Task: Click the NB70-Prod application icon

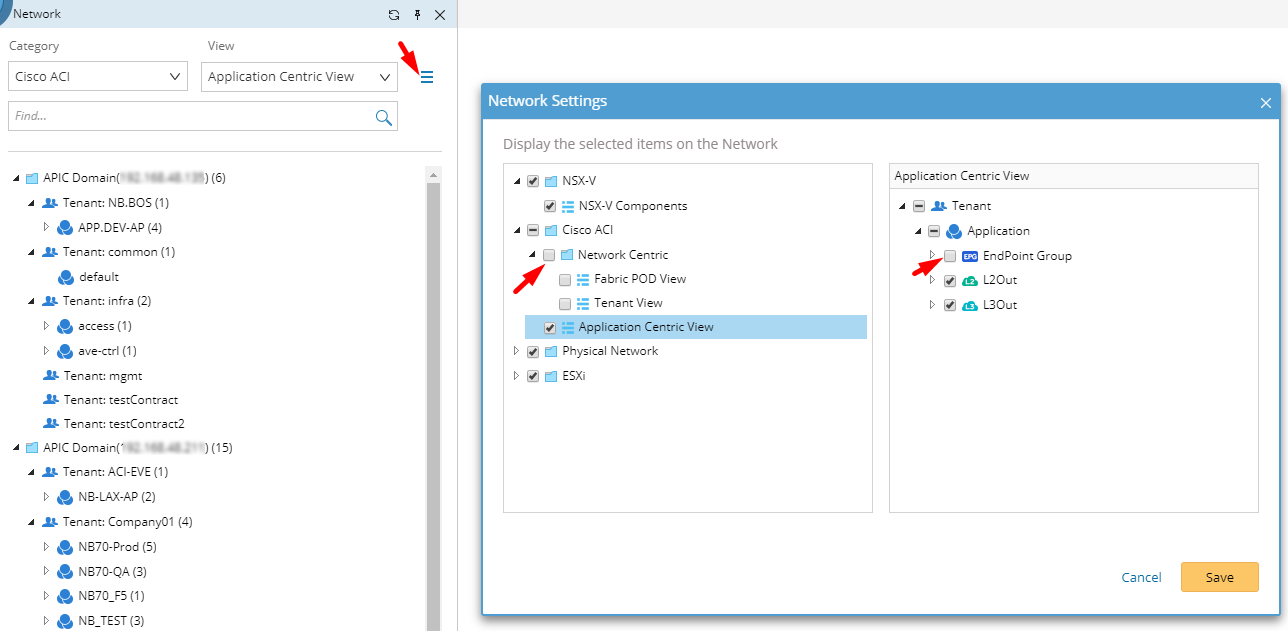Action: click(66, 546)
